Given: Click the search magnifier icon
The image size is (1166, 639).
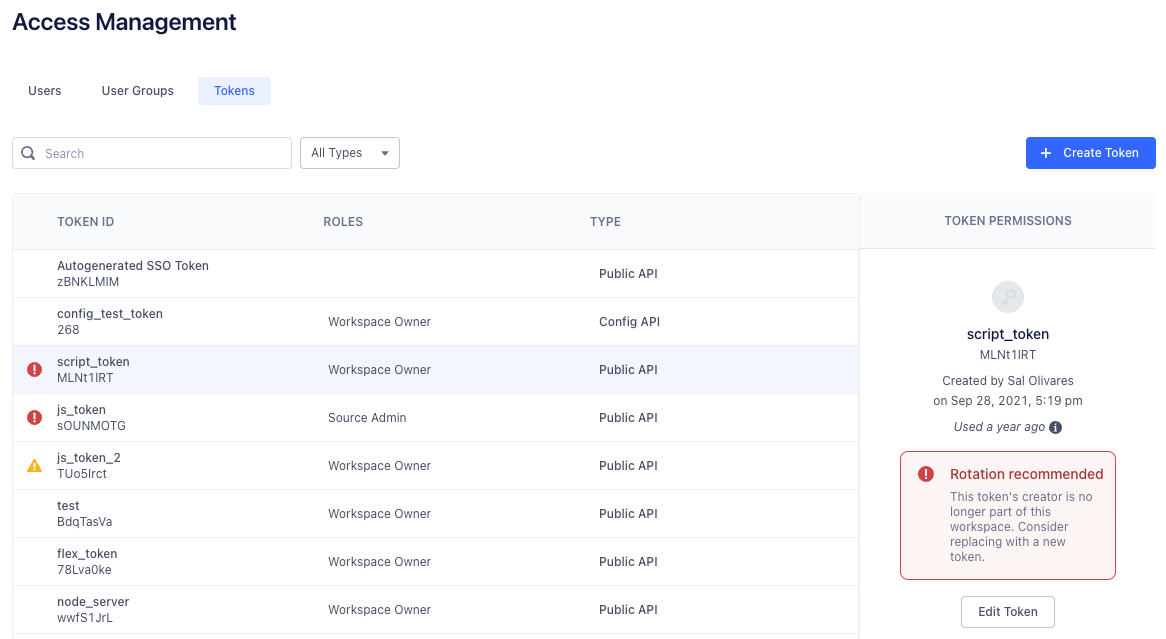Looking at the screenshot, I should coord(28,152).
